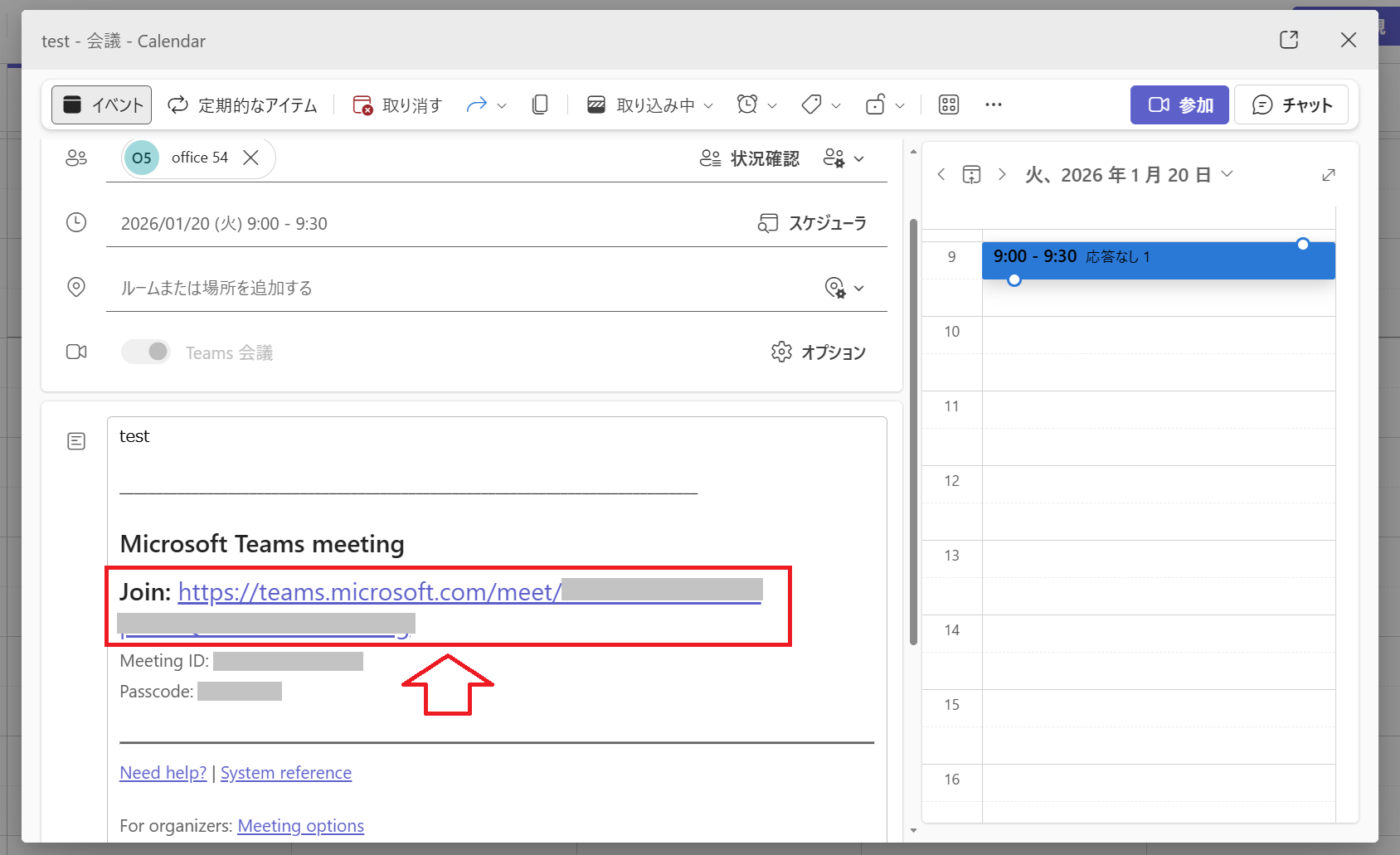Click the room or location input field
The width and height of the screenshot is (1400, 855).
click(464, 288)
